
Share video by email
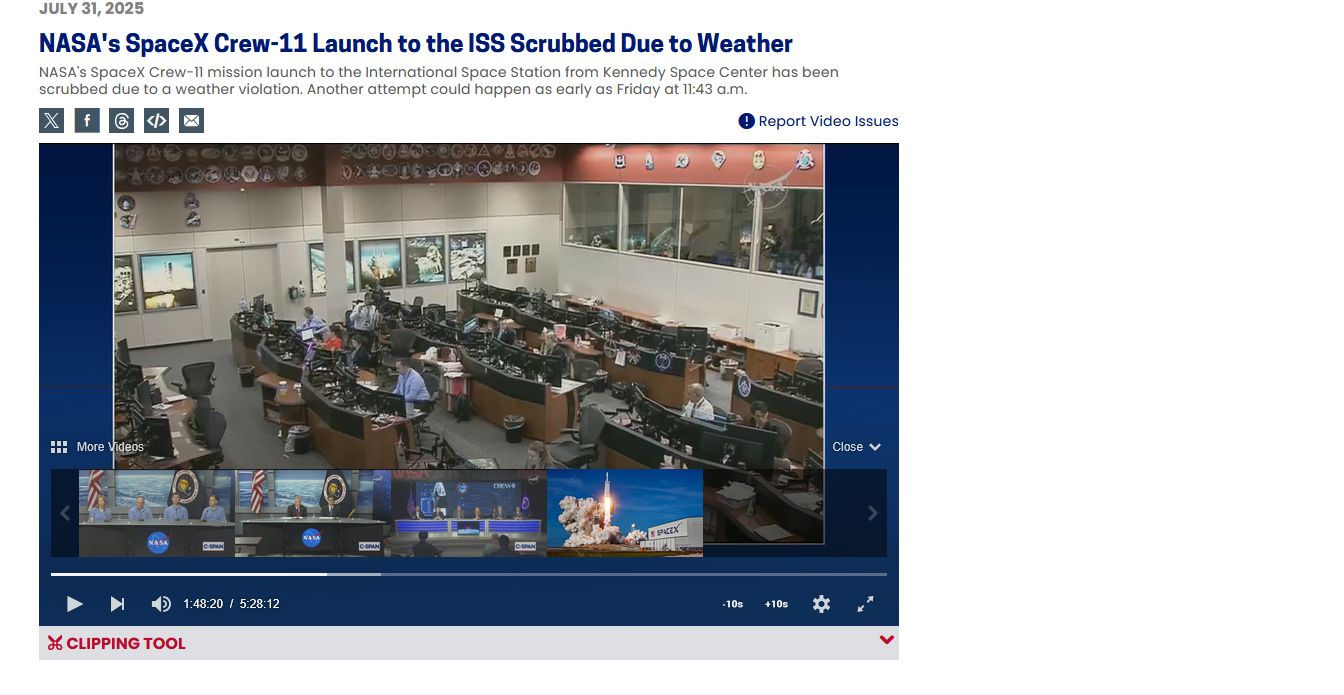click(191, 121)
